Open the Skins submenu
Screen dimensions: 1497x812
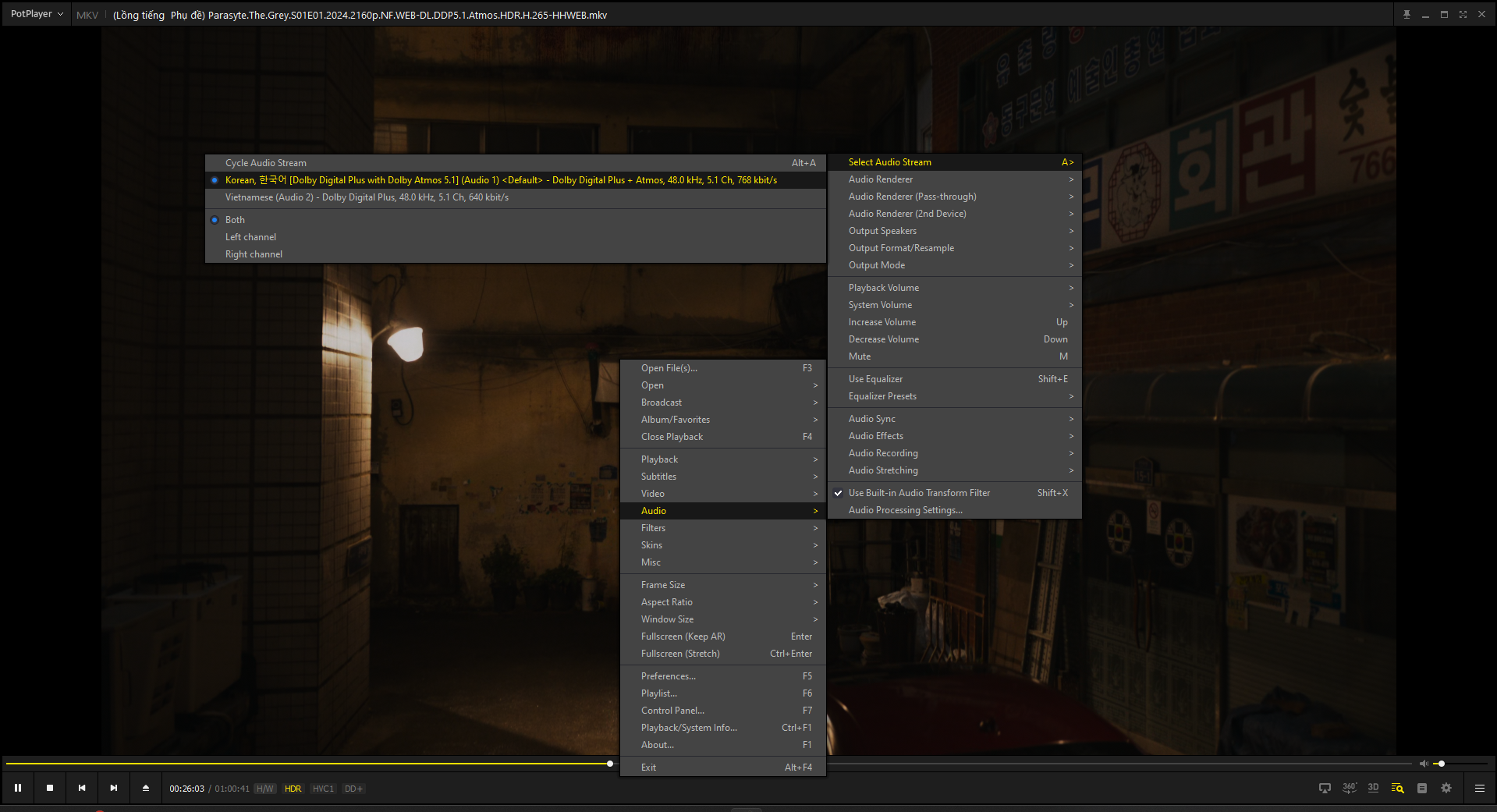click(x=723, y=545)
